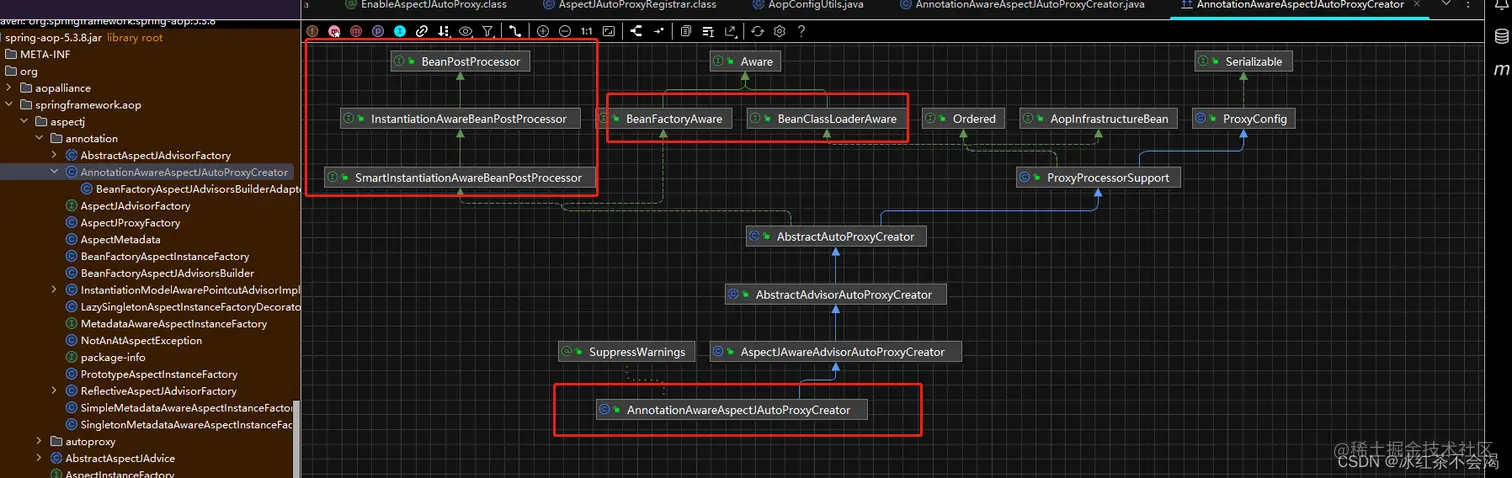Zoom in on the diagram
Screen dimensions: 1512x478
543,32
